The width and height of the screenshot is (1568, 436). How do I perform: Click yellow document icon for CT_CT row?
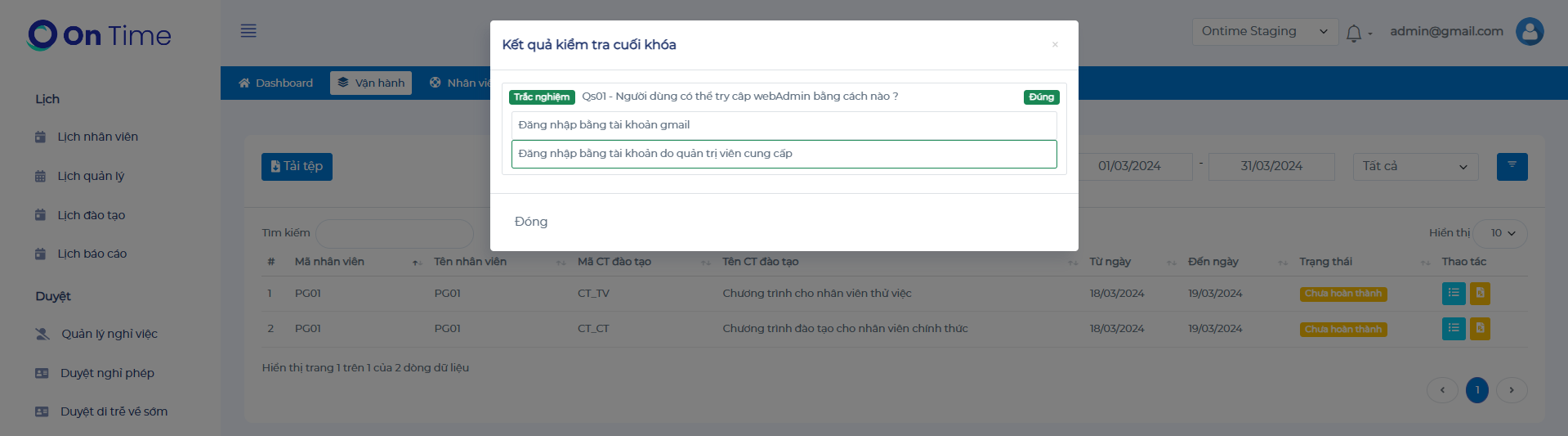coord(1480,329)
